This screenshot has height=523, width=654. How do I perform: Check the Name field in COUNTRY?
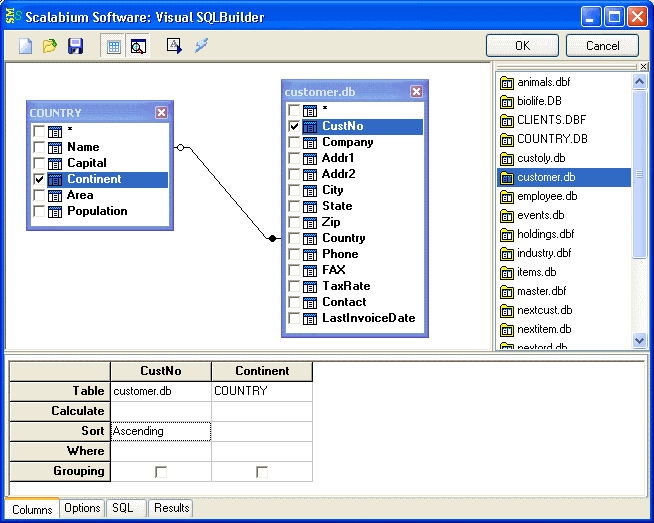(39, 147)
